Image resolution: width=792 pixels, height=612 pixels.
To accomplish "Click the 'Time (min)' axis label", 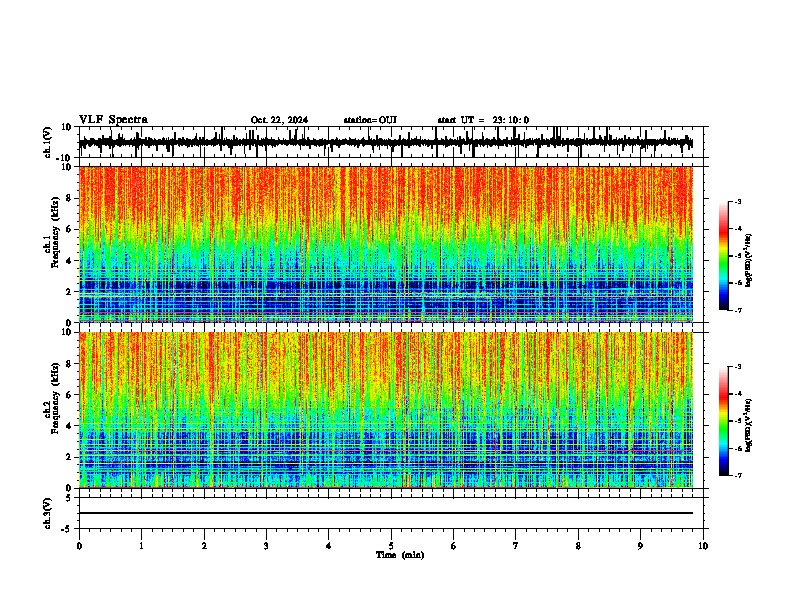I will tap(400, 555).
